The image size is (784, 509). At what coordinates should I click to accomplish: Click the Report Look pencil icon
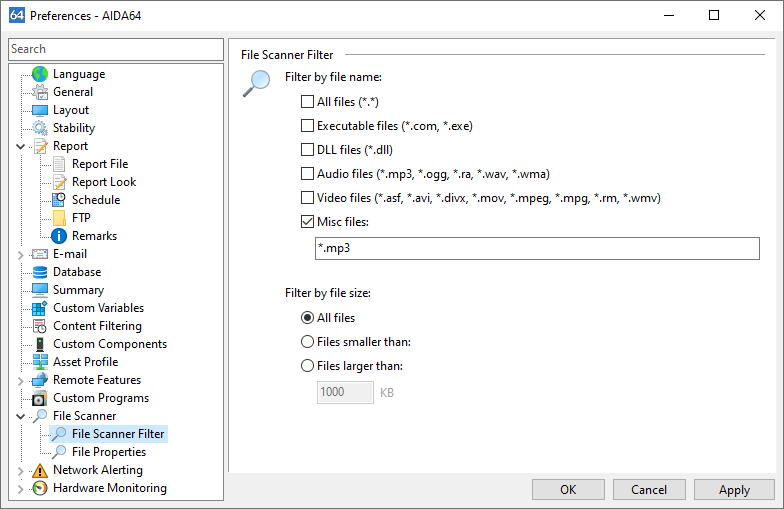click(59, 182)
